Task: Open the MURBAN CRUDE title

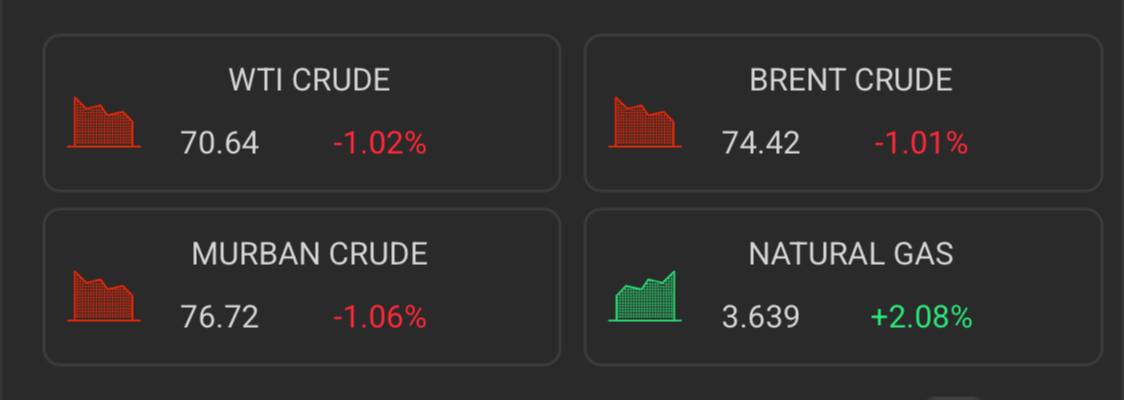Action: [x=310, y=254]
